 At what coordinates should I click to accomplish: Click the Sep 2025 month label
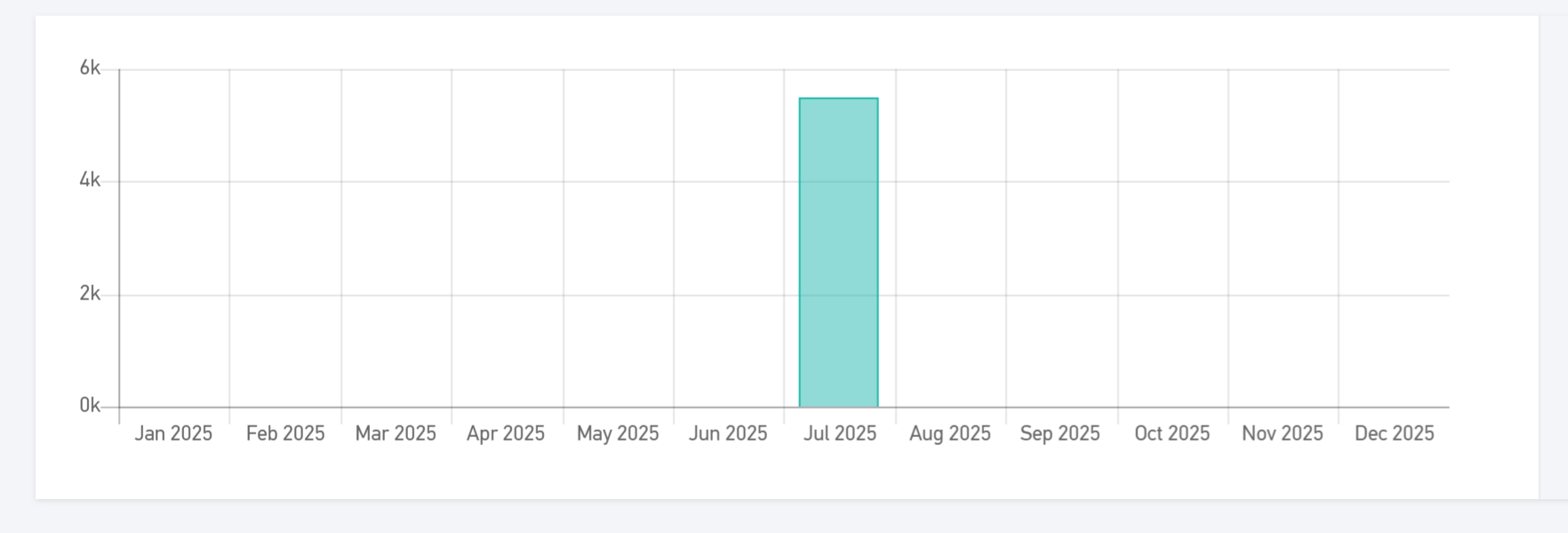coord(1060,434)
